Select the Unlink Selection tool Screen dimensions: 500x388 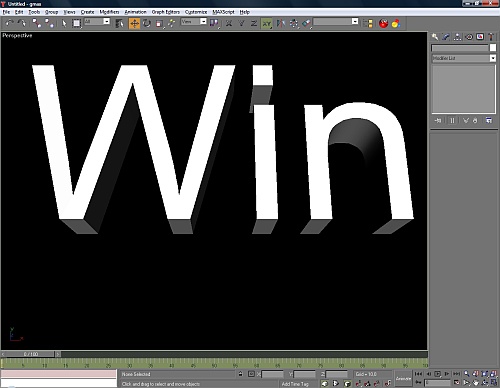tap(50, 23)
